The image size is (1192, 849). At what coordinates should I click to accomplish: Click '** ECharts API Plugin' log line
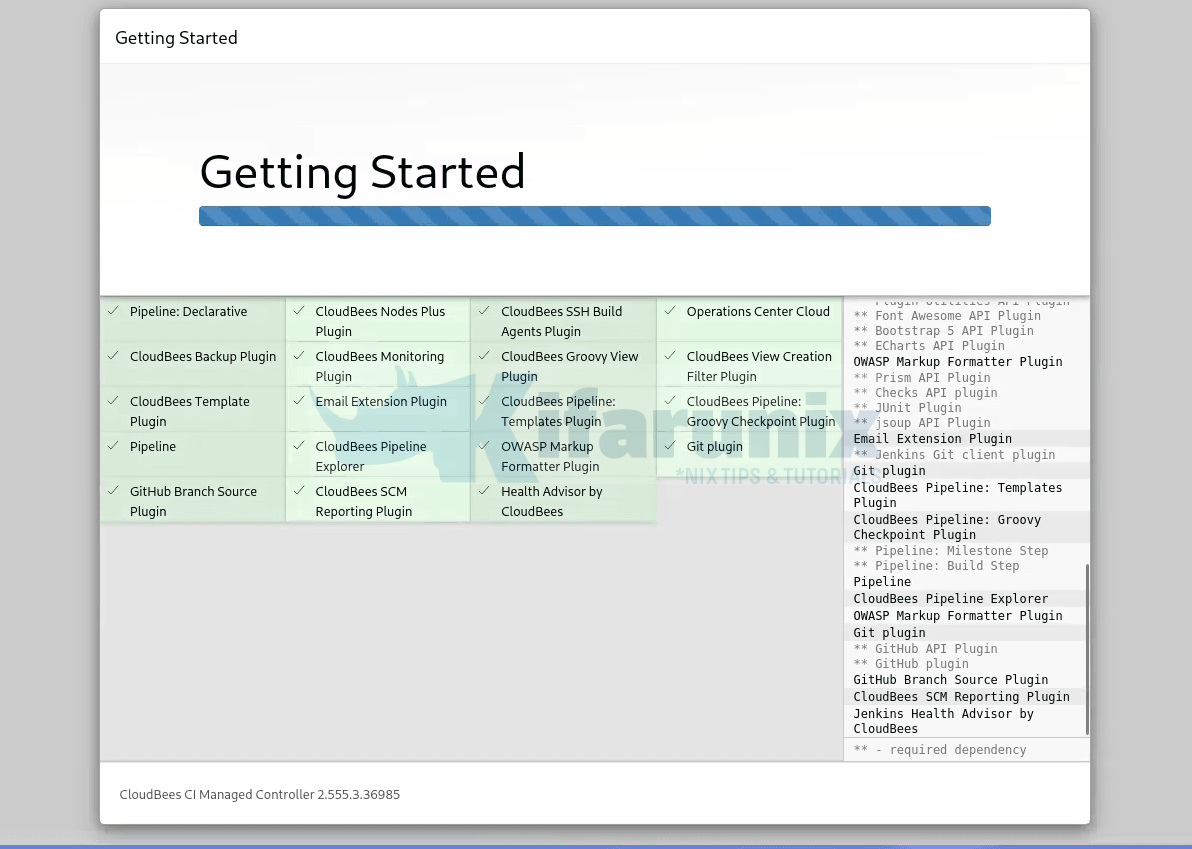929,346
